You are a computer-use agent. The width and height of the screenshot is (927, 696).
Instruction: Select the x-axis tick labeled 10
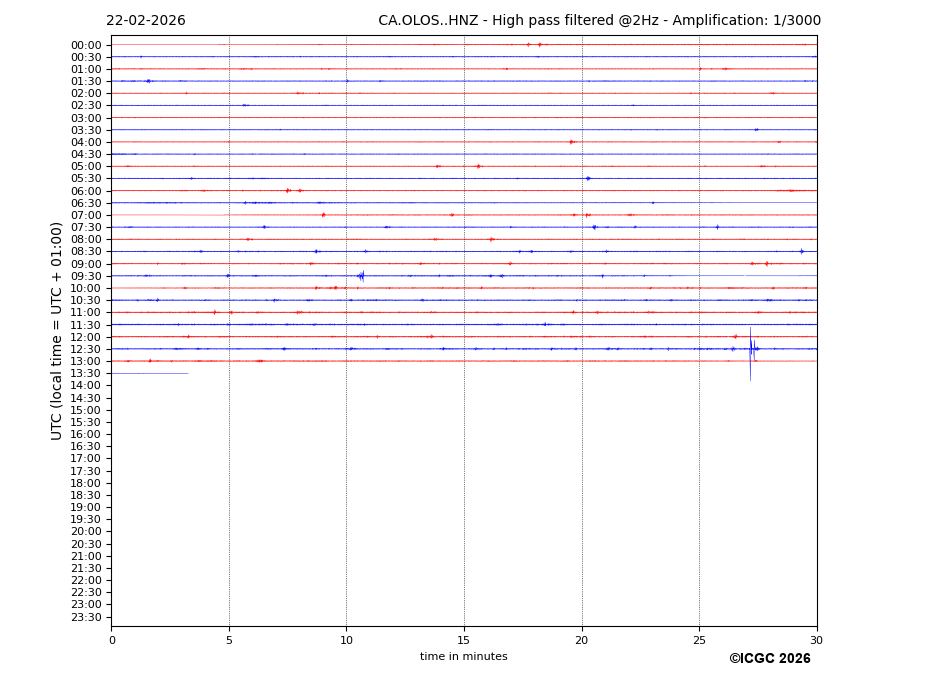pos(346,640)
